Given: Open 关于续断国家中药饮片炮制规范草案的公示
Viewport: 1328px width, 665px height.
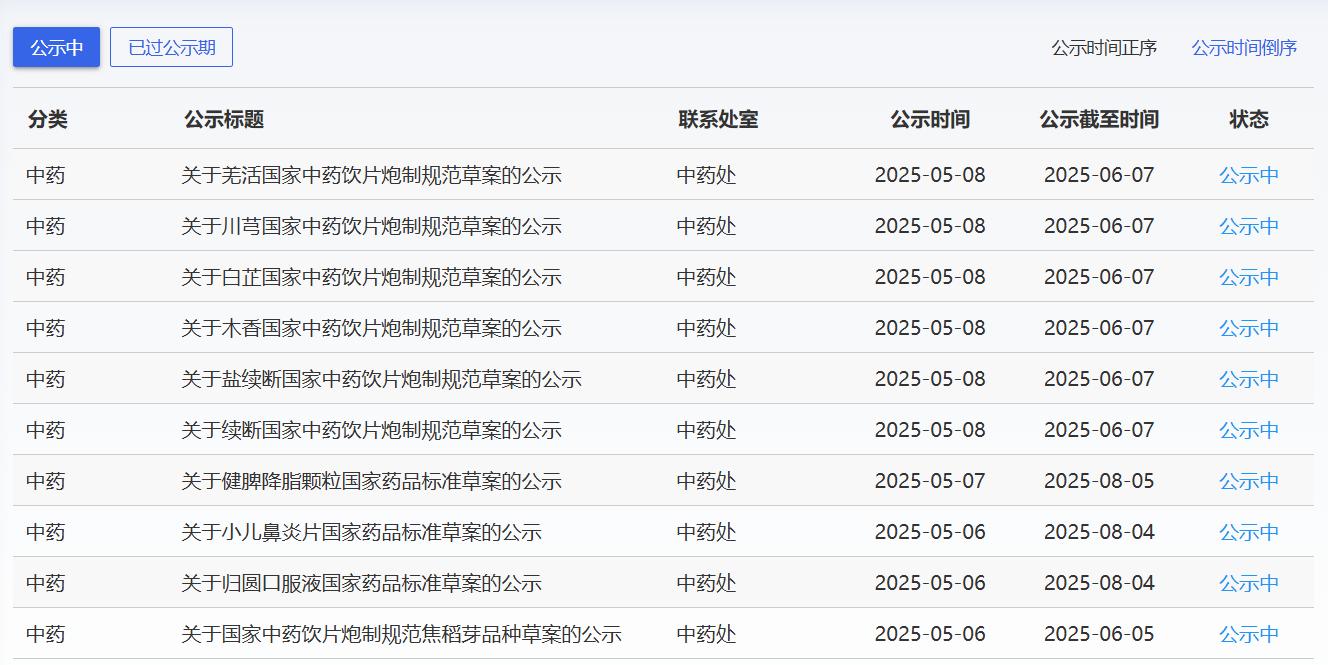Looking at the screenshot, I should (x=371, y=430).
